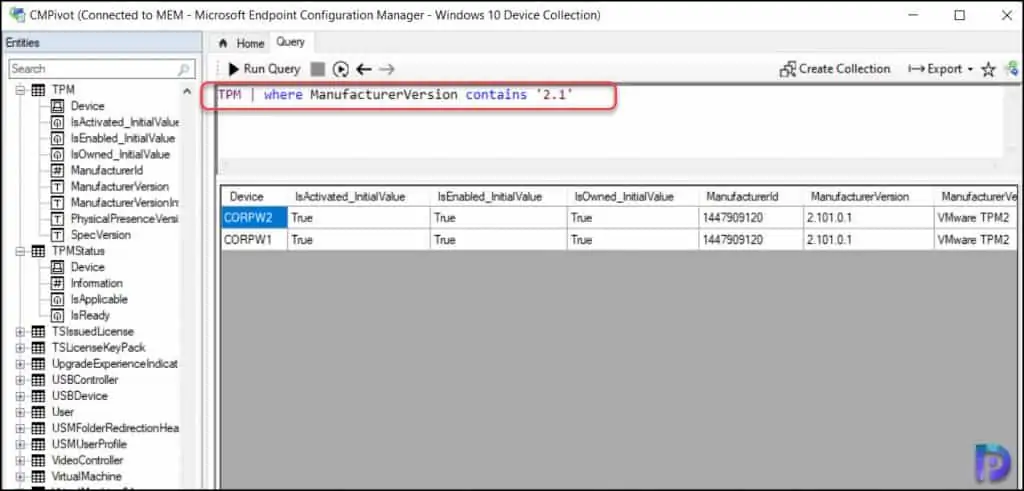Sort by IsOwned_InitialValue column header
Screen dimensions: 1024x491
point(632,197)
